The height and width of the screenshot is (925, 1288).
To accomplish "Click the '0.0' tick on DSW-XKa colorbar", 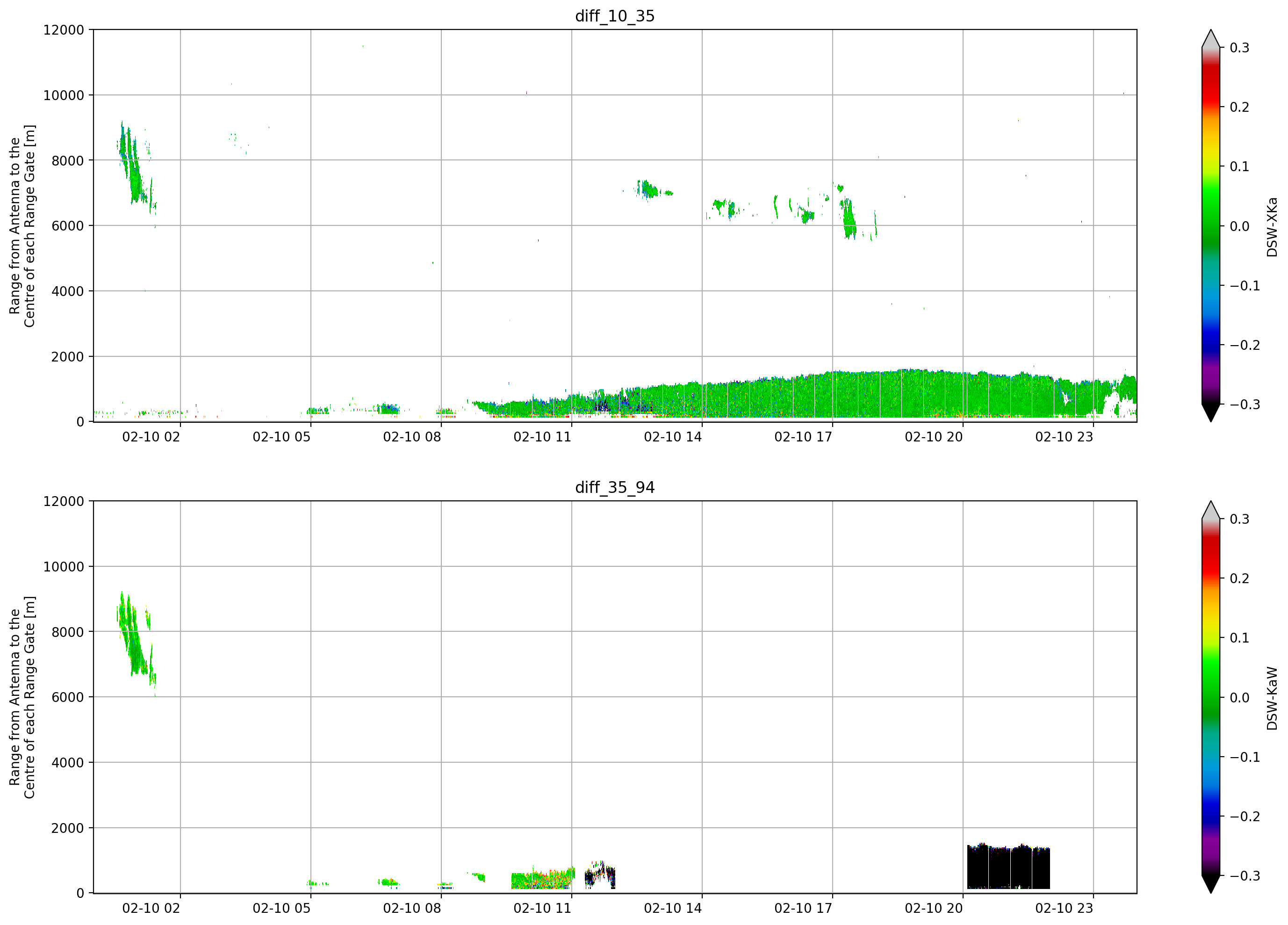I will click(x=1239, y=227).
